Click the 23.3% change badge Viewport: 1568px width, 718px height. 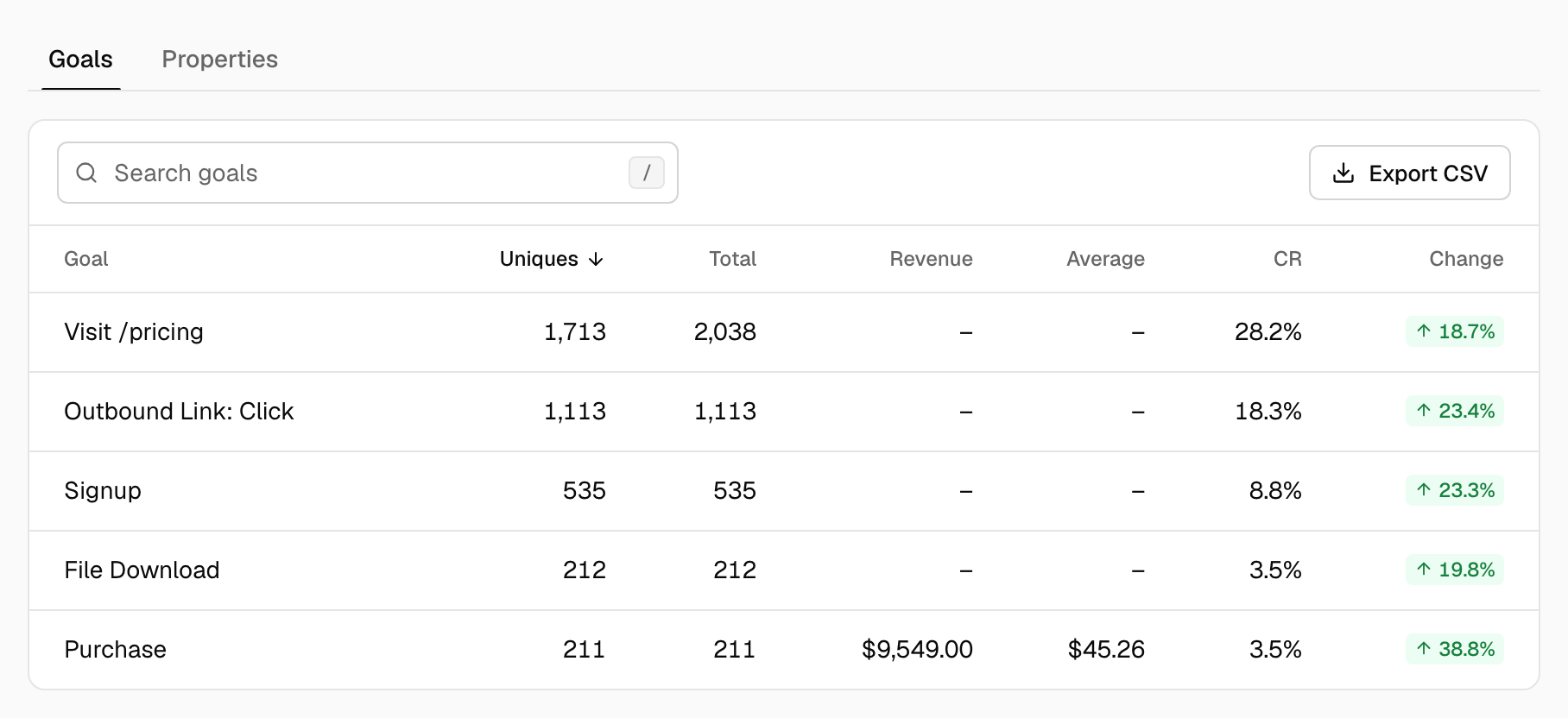[1455, 490]
